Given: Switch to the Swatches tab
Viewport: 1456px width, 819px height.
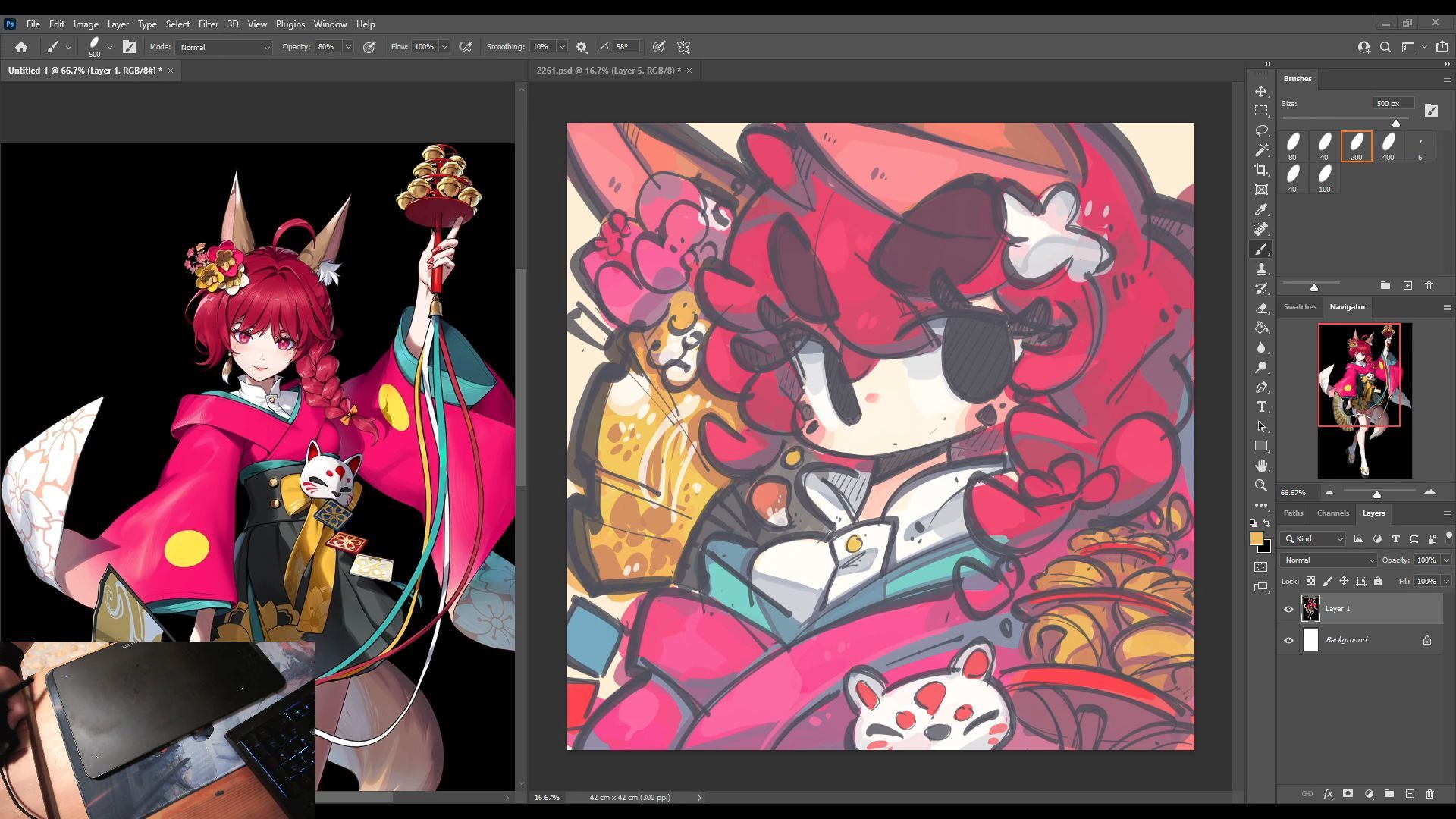Looking at the screenshot, I should (1300, 307).
